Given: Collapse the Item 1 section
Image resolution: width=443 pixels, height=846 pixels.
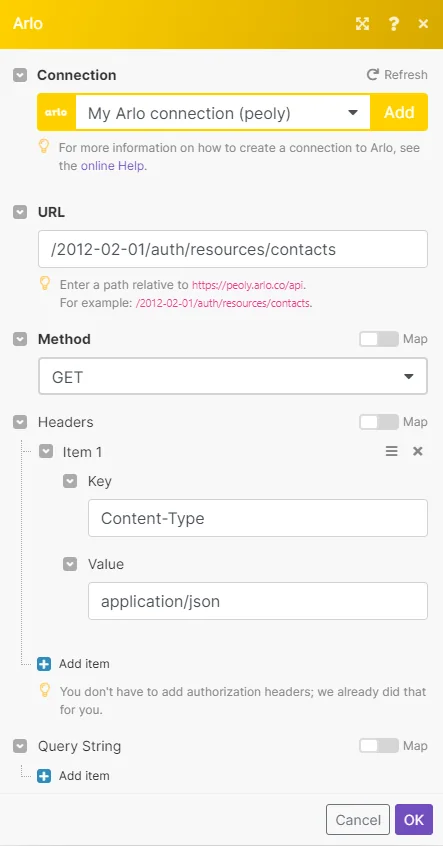Looking at the screenshot, I should [x=46, y=452].
